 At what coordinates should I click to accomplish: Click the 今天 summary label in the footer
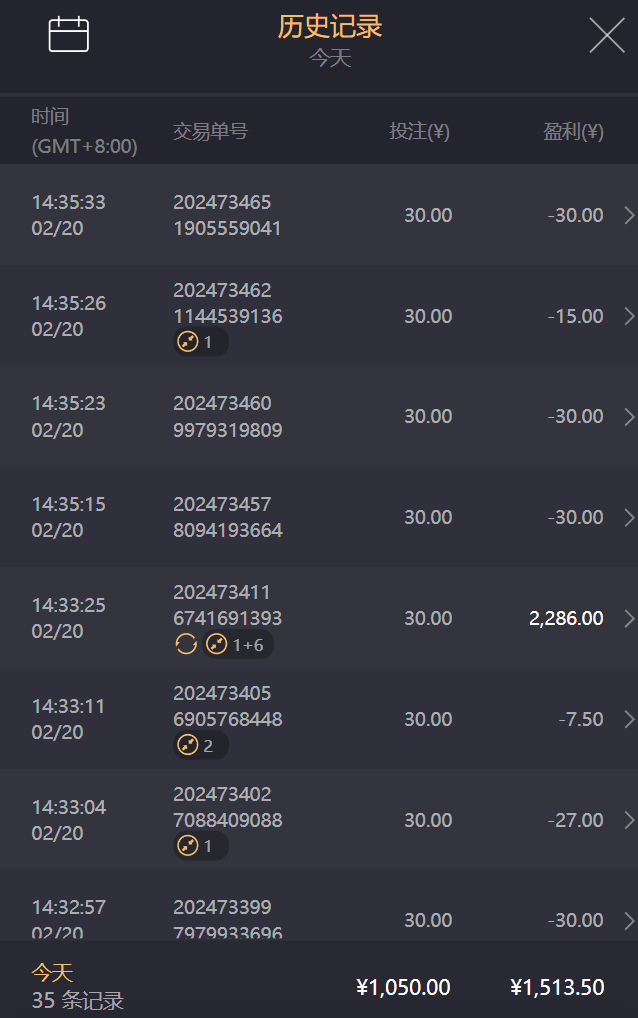click(x=52, y=972)
